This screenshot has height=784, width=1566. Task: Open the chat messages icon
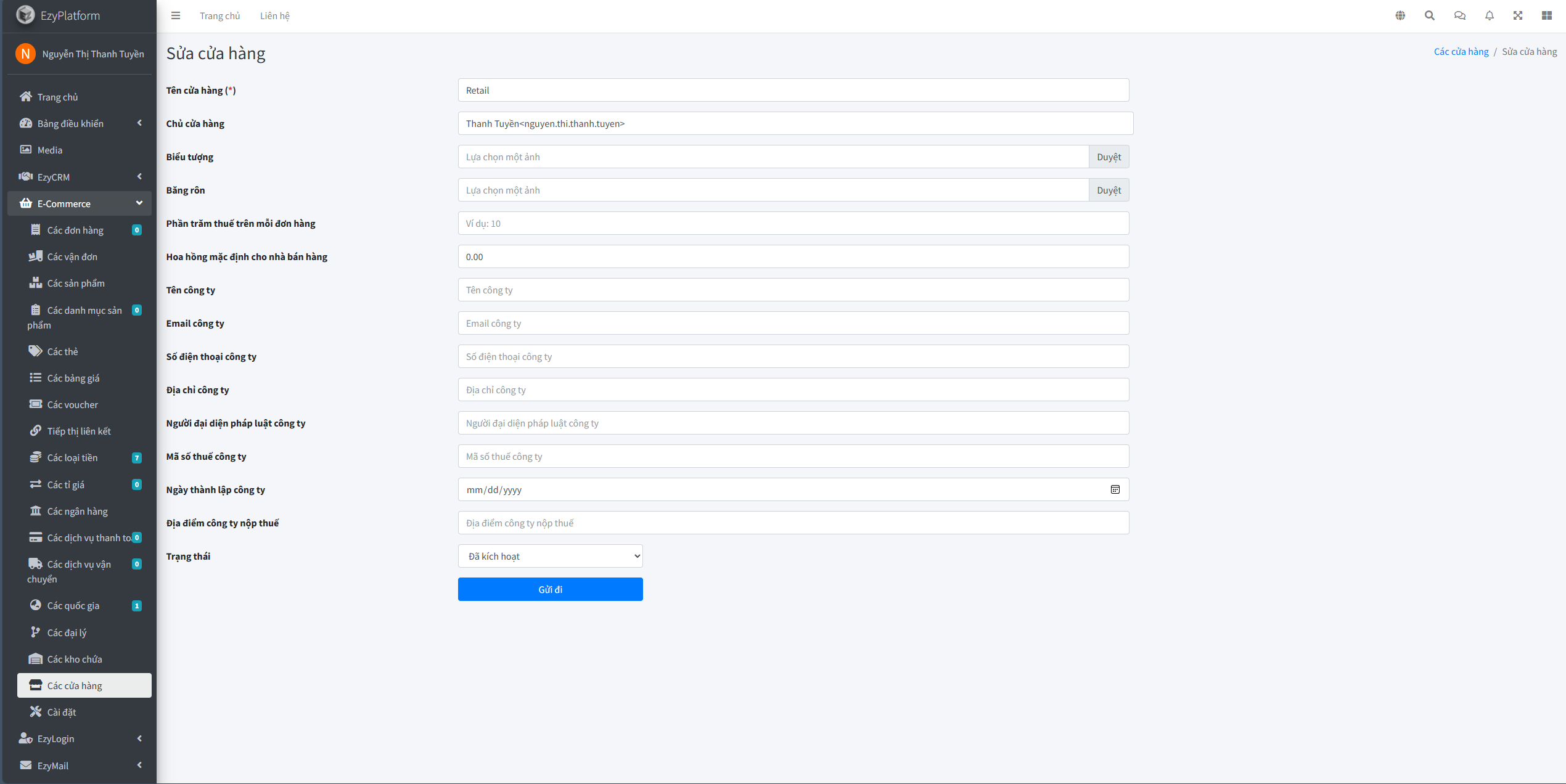coord(1459,16)
